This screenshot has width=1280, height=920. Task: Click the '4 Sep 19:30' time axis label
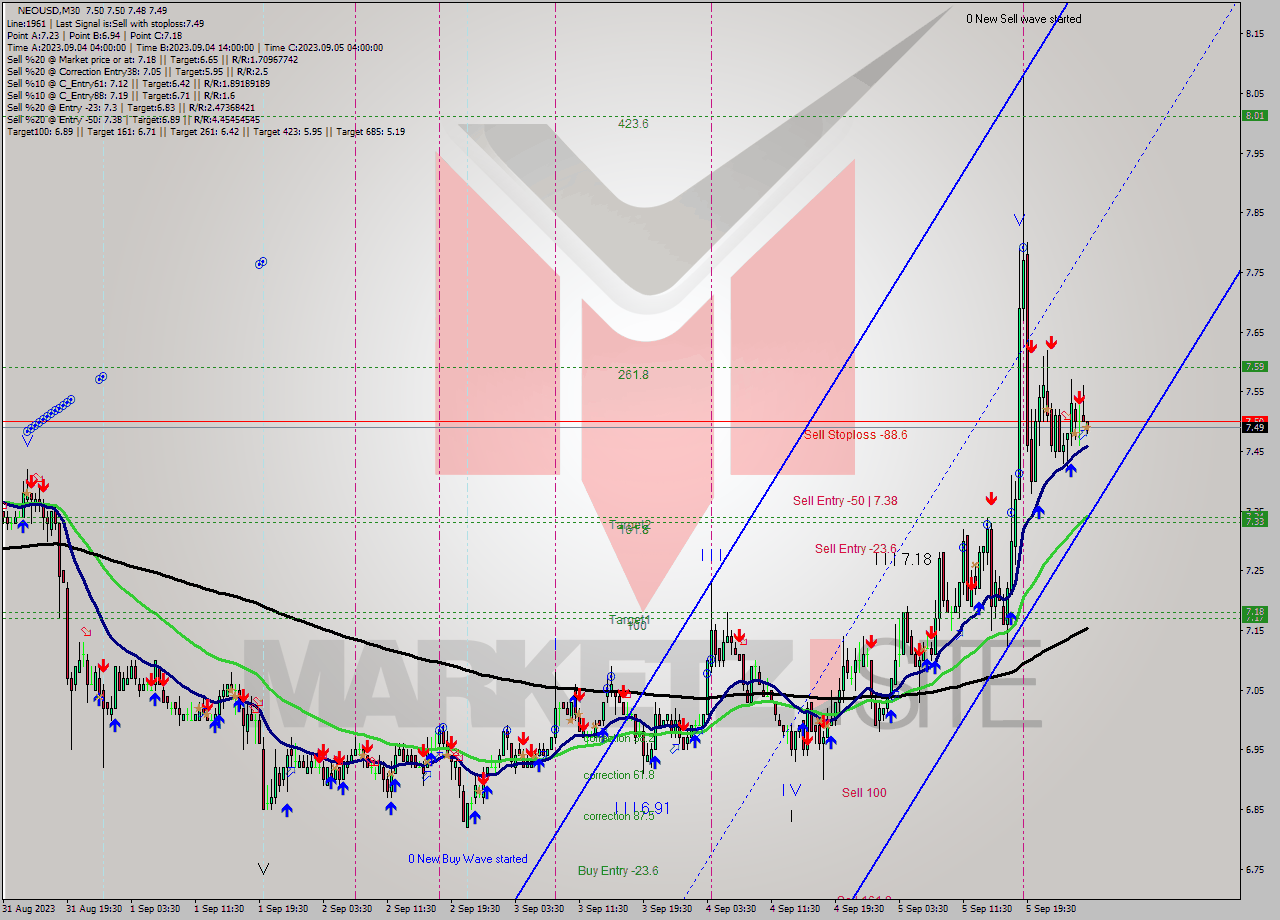859,909
